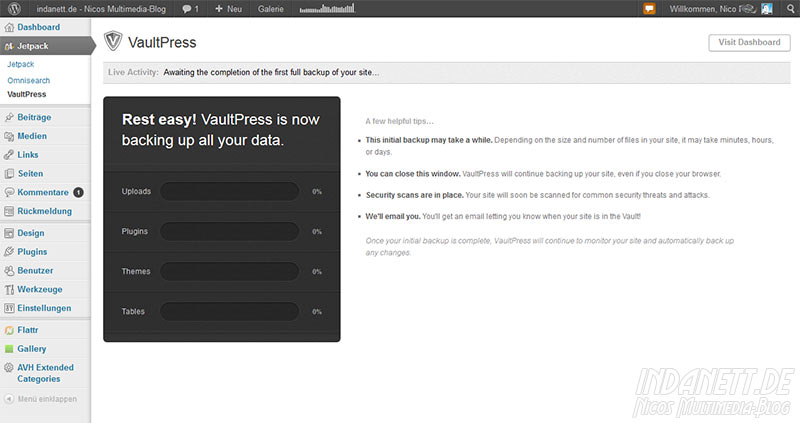The image size is (800, 423).
Task: Open Willkommen, Nico account menu
Action: point(712,9)
